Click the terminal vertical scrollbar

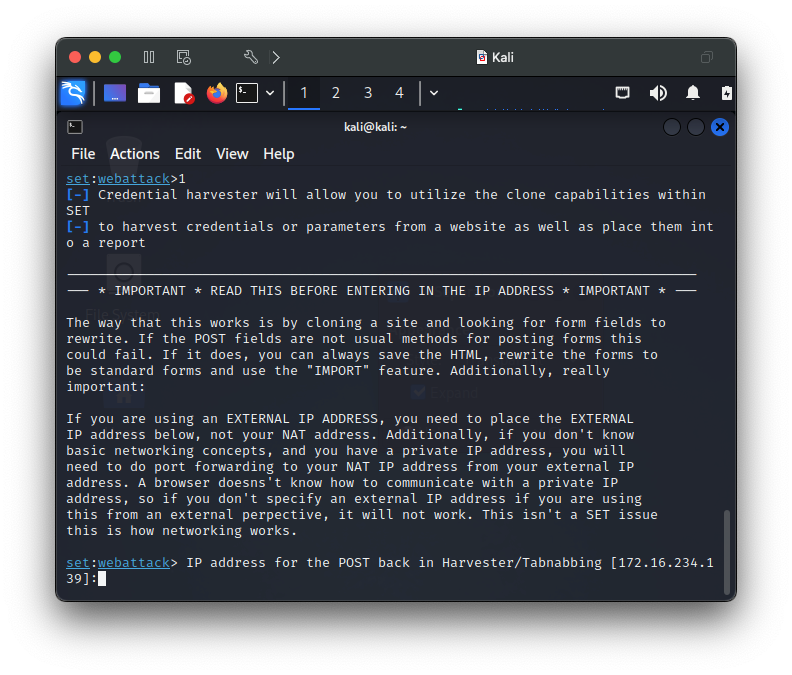727,552
